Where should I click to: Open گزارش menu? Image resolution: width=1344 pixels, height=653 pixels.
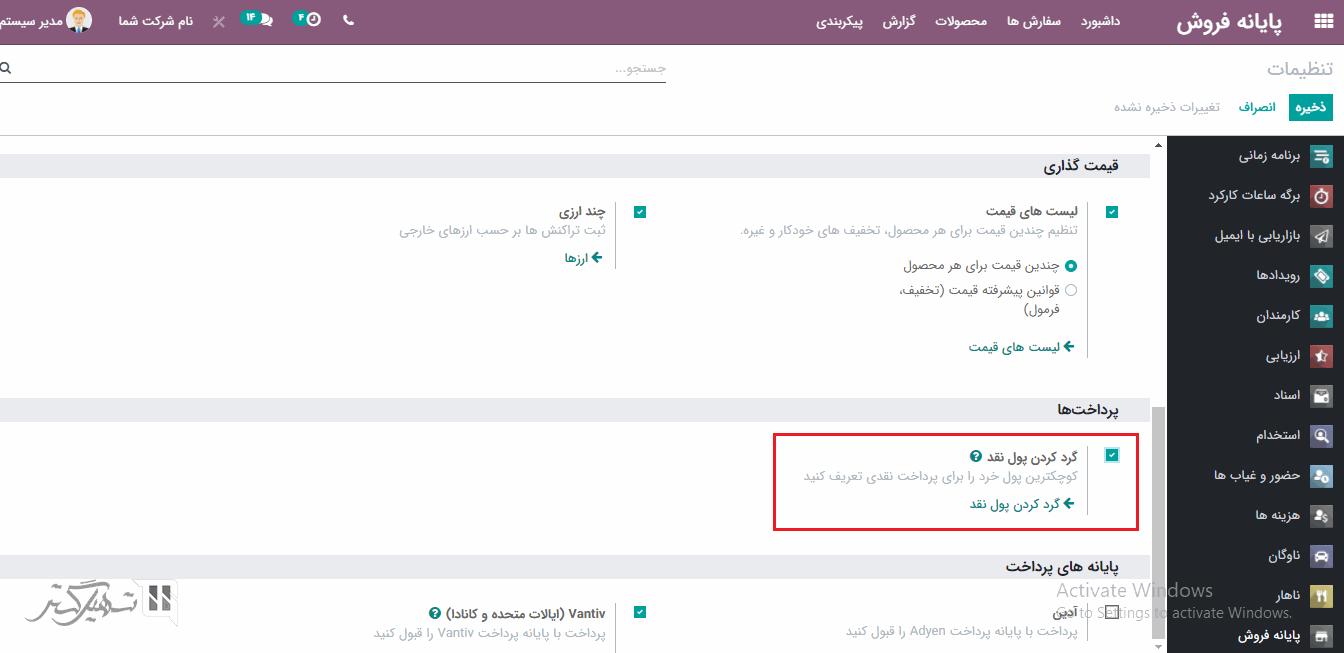point(899,21)
